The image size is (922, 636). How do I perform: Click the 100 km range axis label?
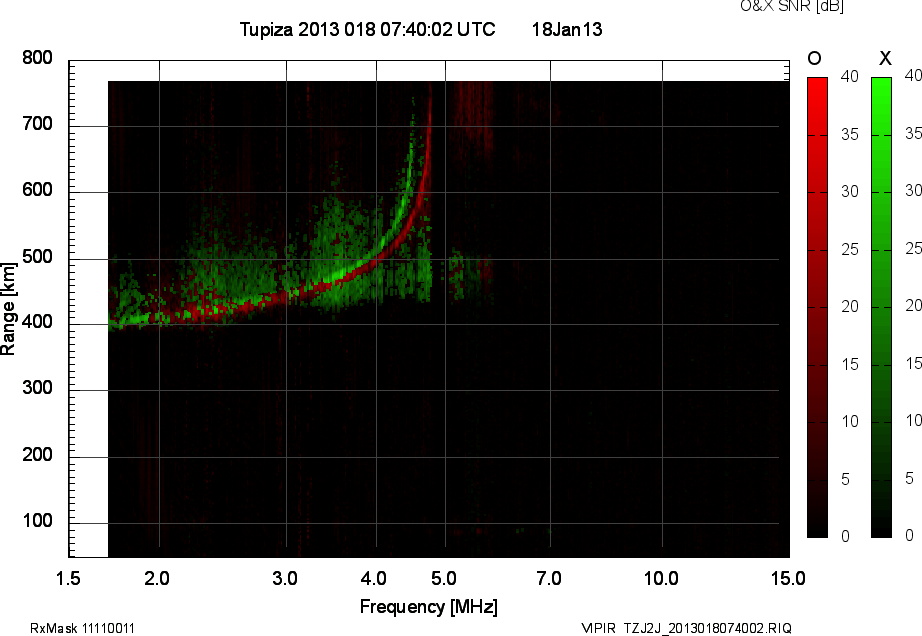(x=38, y=521)
